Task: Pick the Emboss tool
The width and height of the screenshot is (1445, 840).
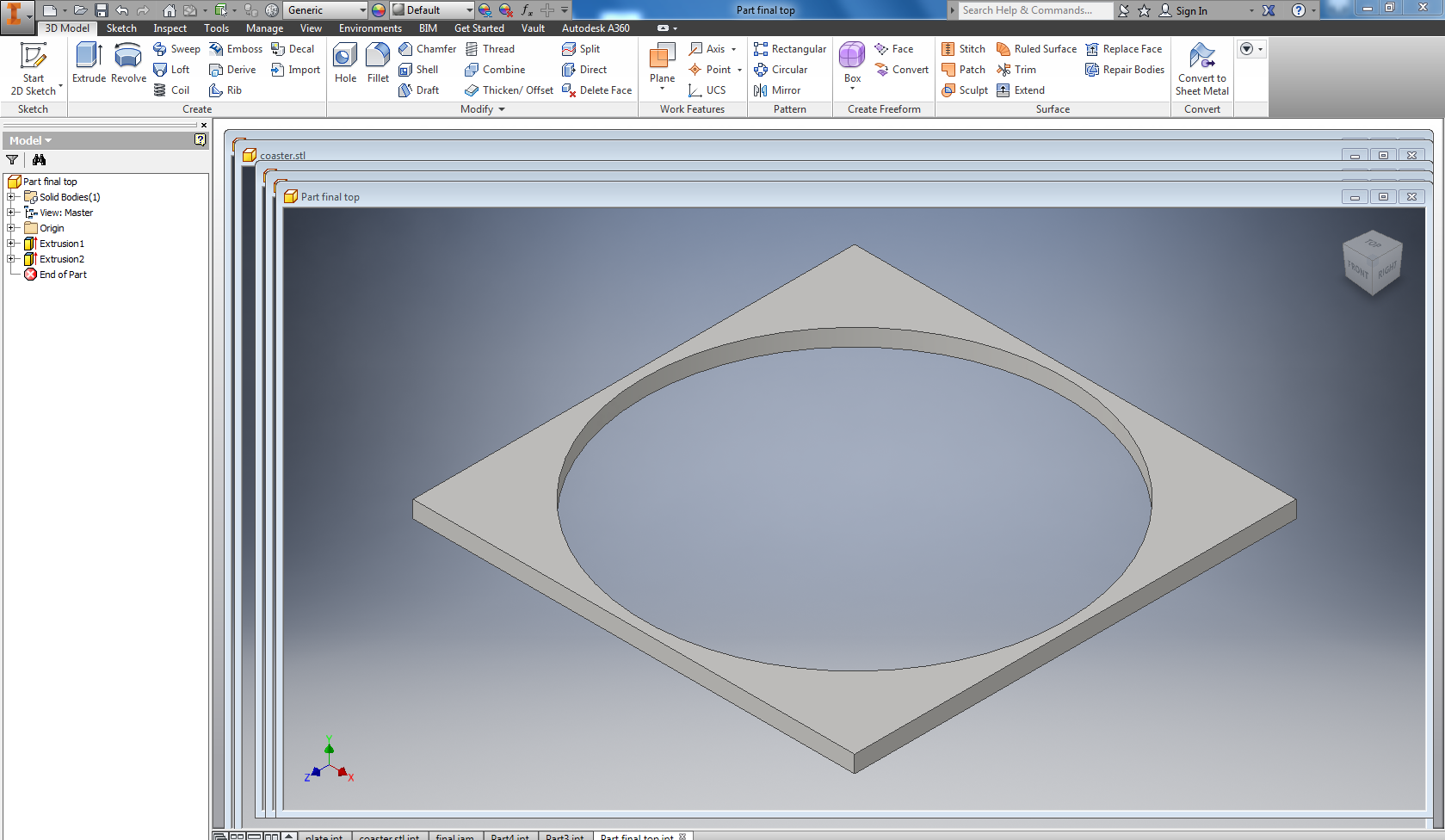Action: 236,49
